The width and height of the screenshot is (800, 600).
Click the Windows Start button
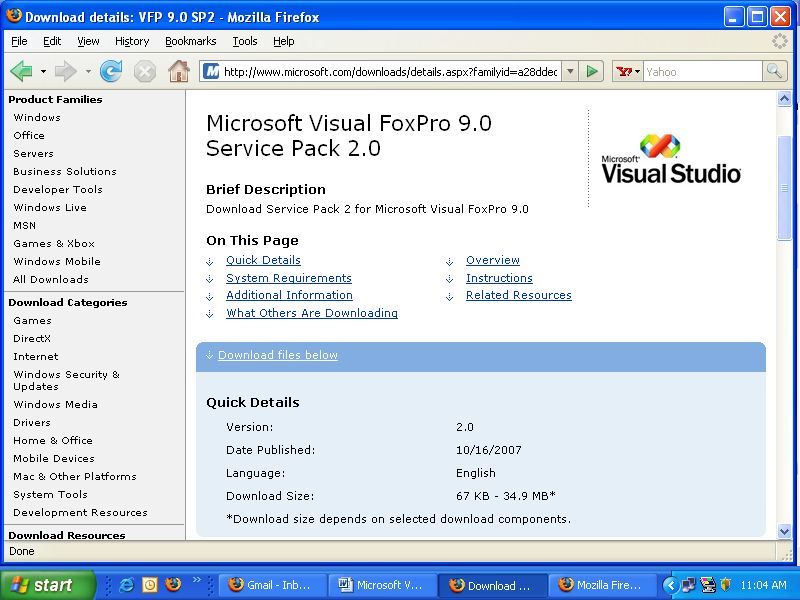pyautogui.click(x=47, y=585)
